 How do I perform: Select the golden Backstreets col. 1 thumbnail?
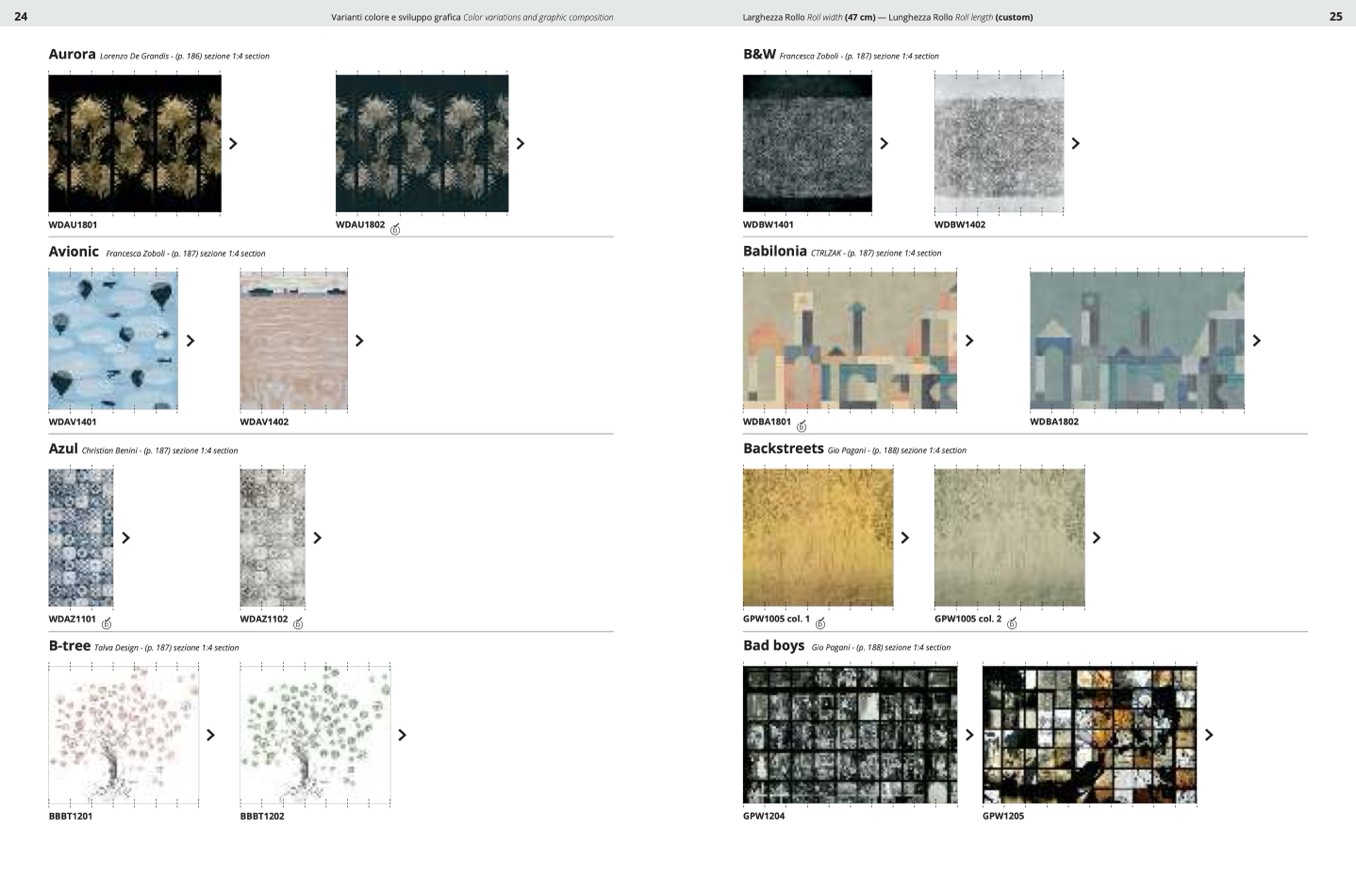click(818, 537)
